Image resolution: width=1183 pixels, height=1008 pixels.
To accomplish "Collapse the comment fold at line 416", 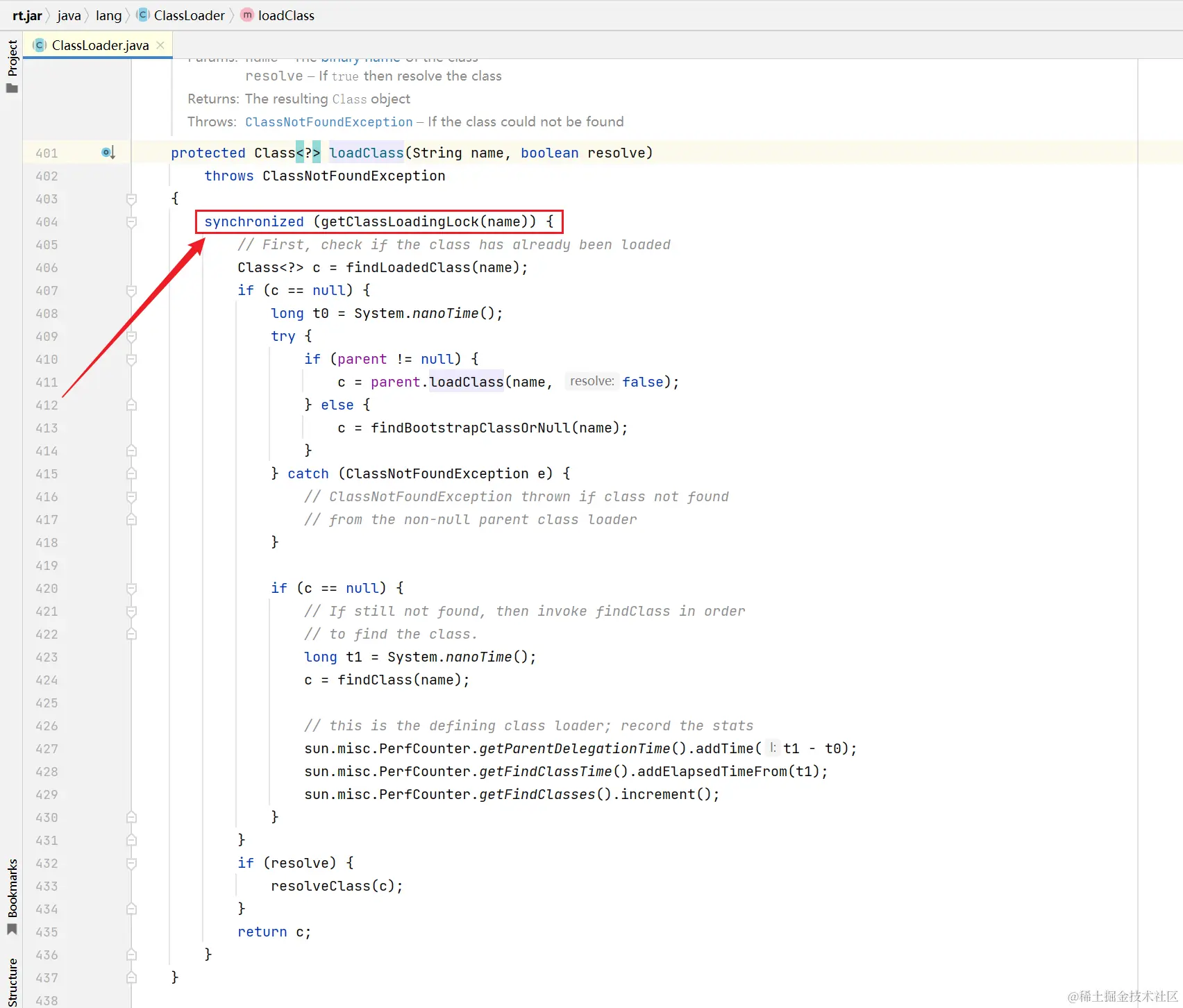I will [x=131, y=497].
